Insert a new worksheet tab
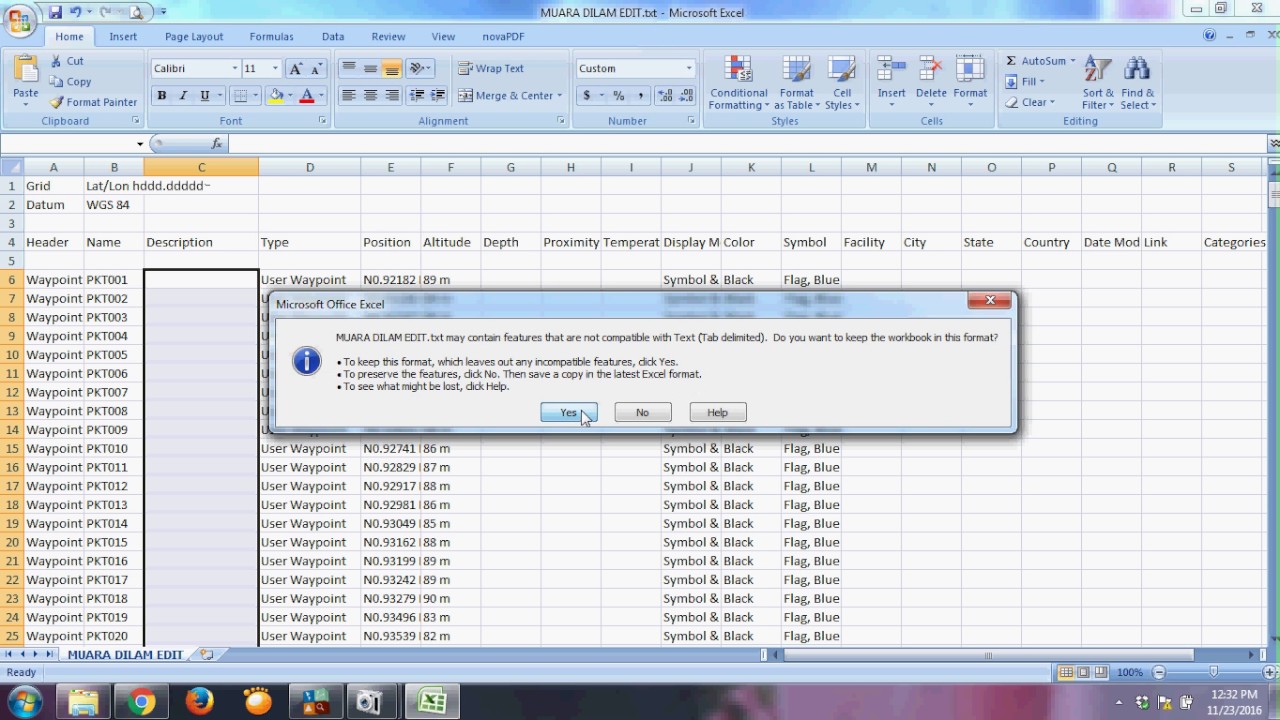Image resolution: width=1280 pixels, height=720 pixels. 206,655
